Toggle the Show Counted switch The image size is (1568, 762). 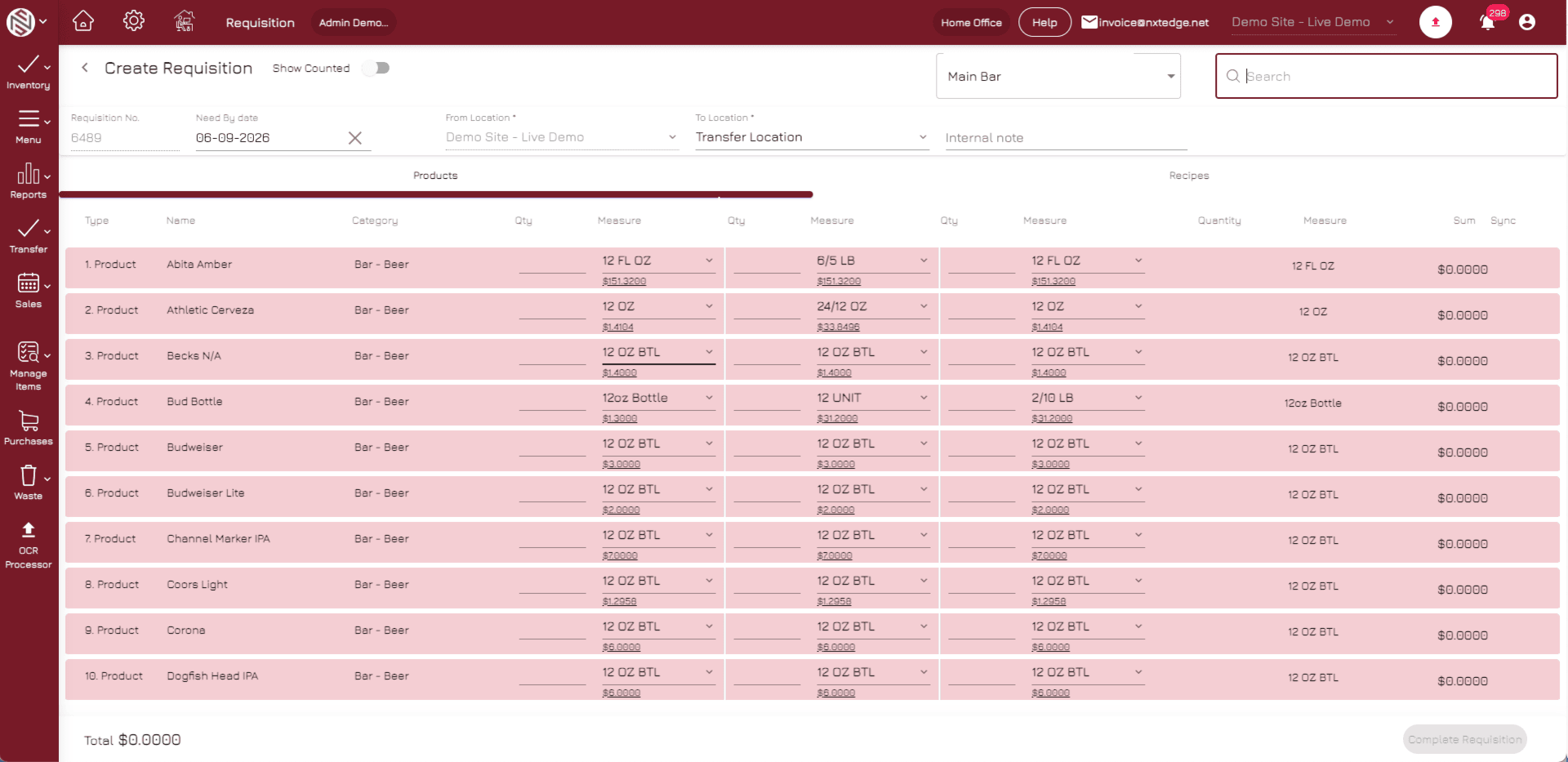click(376, 68)
